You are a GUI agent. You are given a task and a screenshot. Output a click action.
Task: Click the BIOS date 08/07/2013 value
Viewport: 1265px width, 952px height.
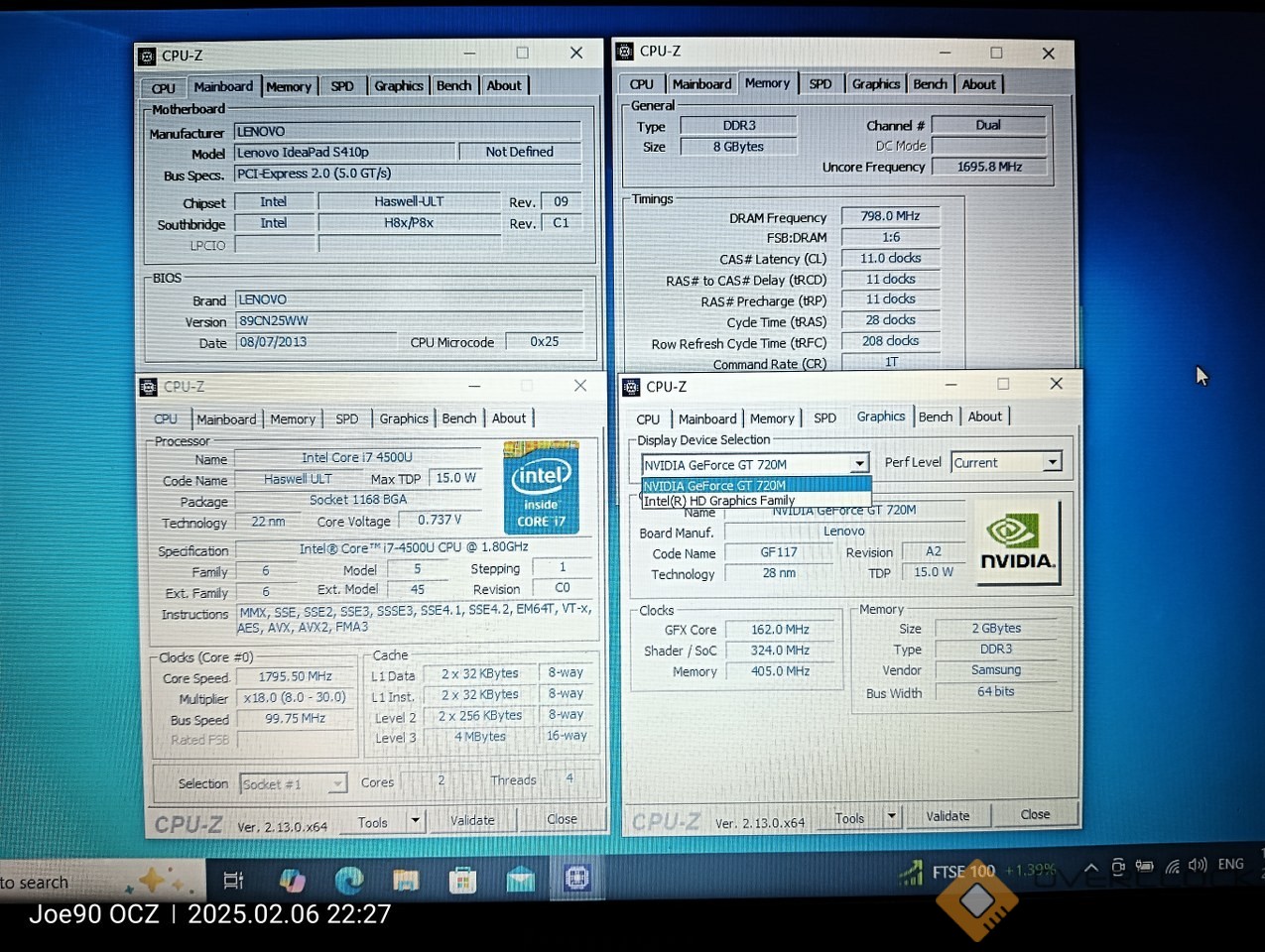point(315,342)
